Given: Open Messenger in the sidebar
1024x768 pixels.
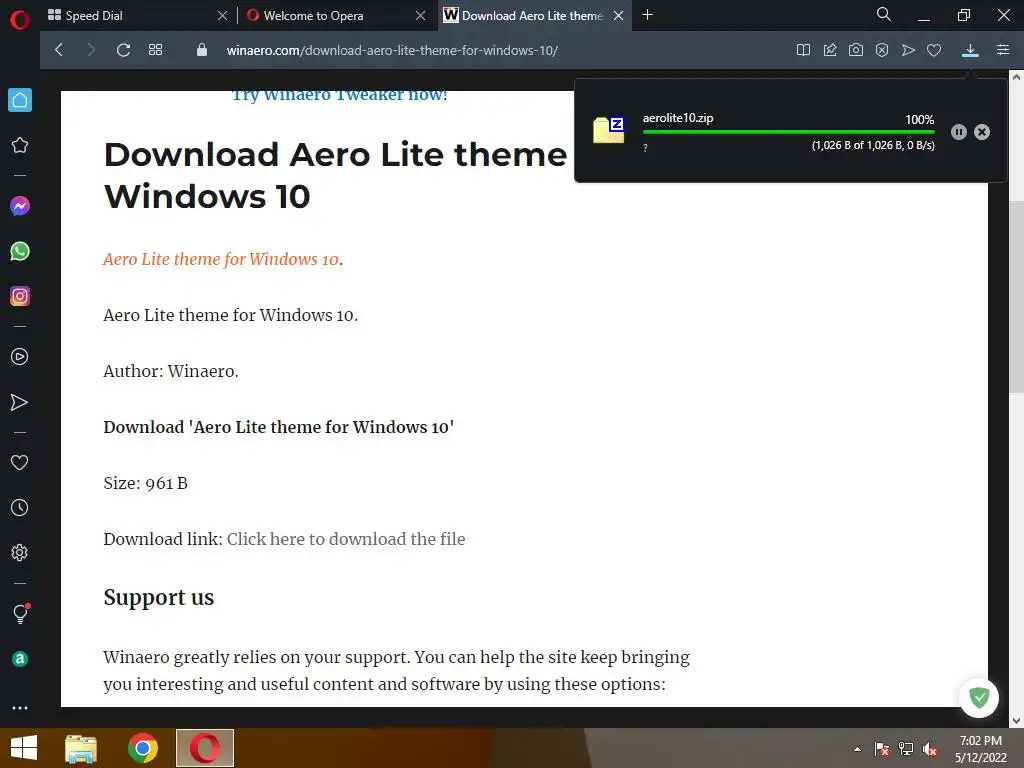Looking at the screenshot, I should 20,206.
